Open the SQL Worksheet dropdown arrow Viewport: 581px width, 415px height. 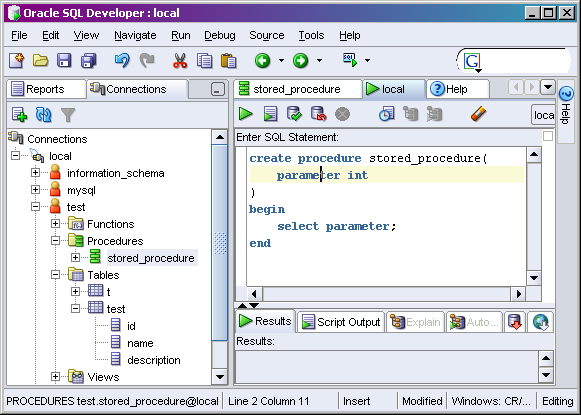click(x=367, y=60)
